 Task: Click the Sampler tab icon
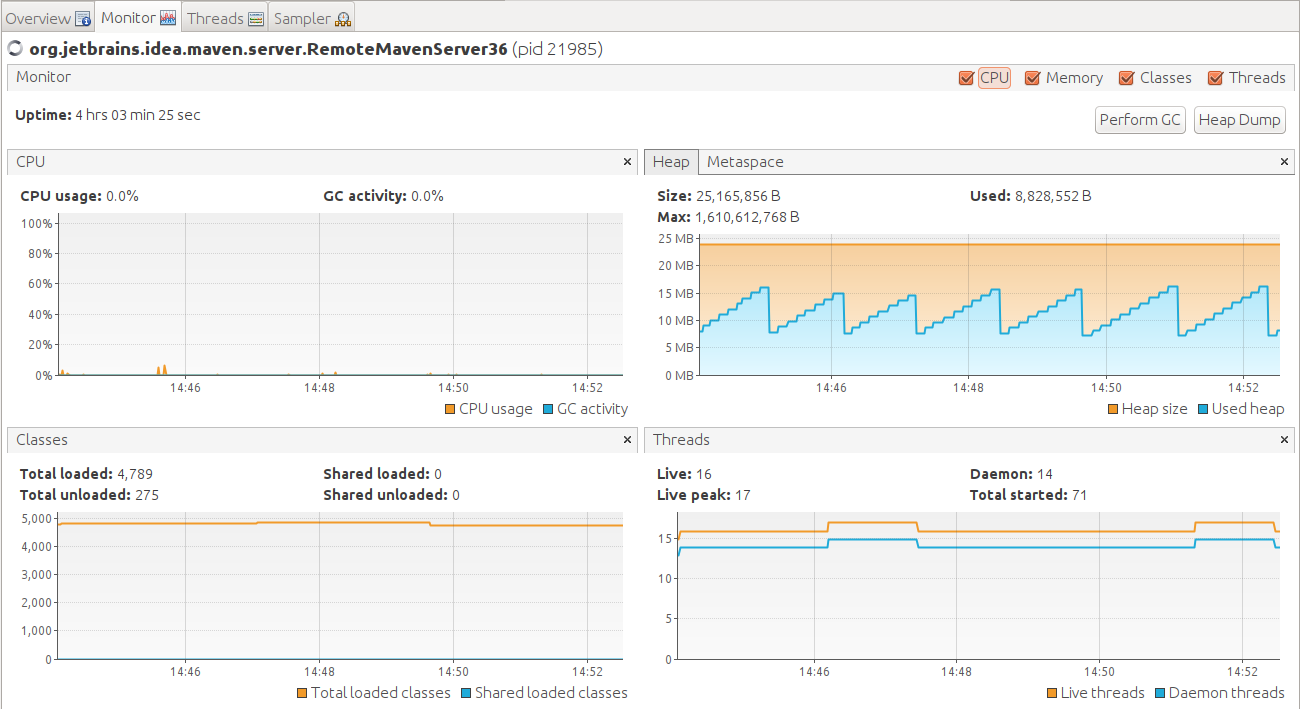(343, 18)
